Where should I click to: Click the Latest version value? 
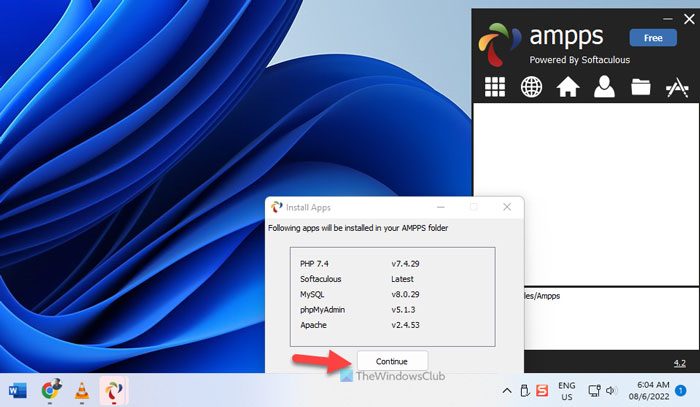click(x=403, y=279)
